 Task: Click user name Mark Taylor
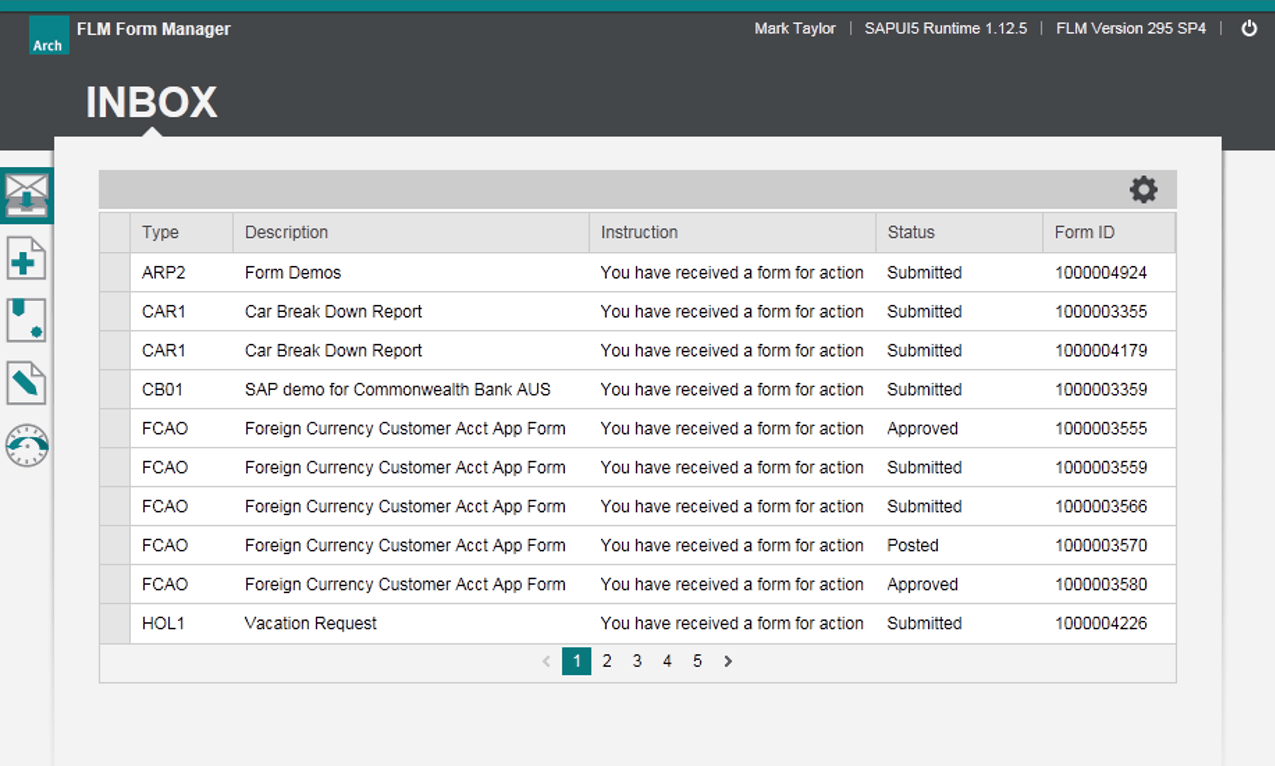(795, 28)
